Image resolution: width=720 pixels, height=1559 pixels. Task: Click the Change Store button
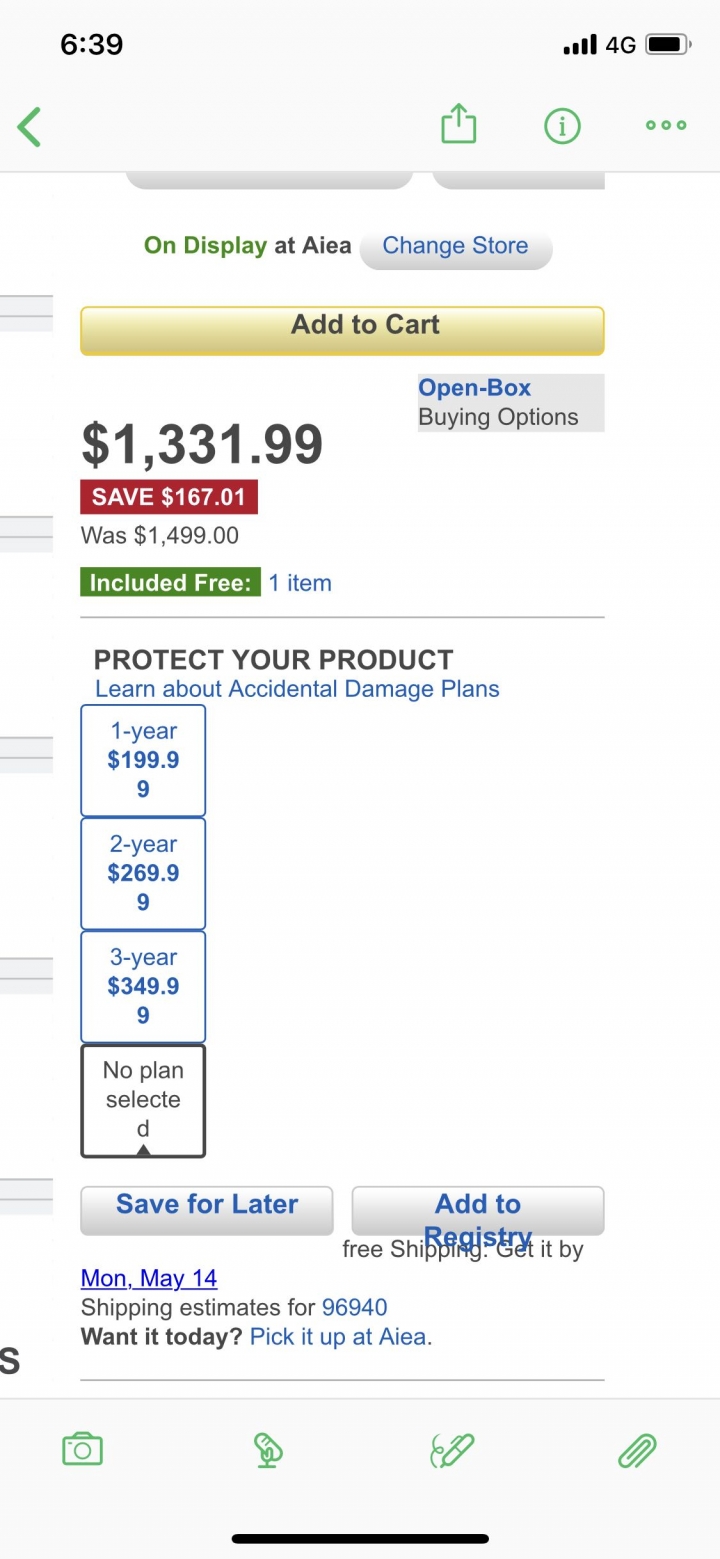click(455, 247)
